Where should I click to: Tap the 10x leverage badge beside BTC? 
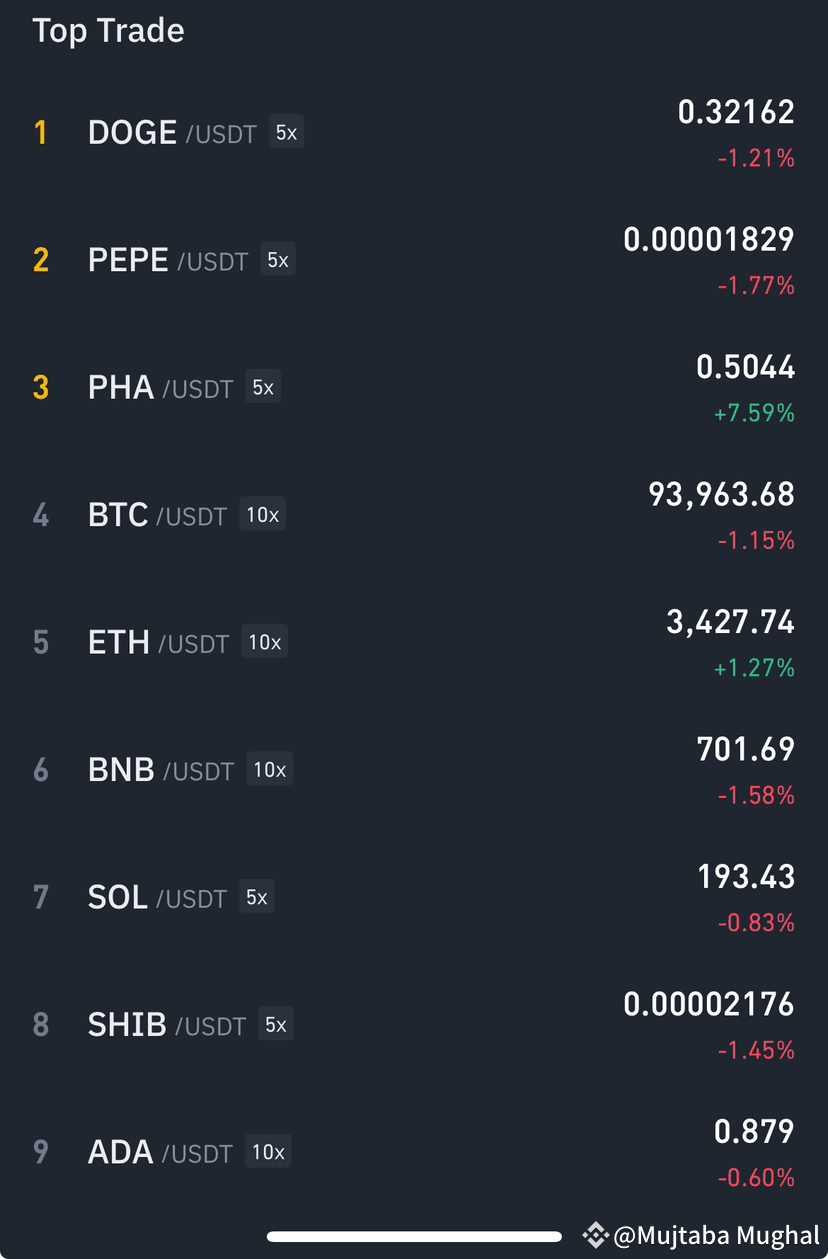[x=262, y=515]
